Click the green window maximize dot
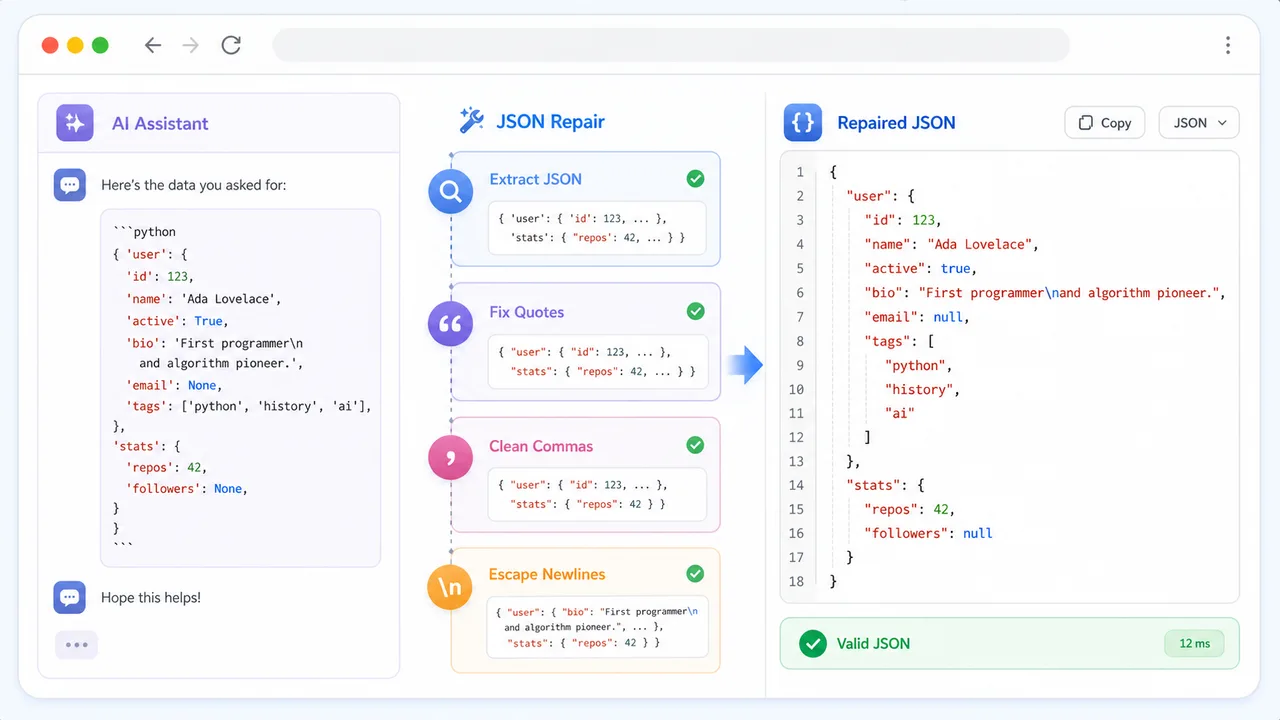The image size is (1280, 720). coord(100,45)
